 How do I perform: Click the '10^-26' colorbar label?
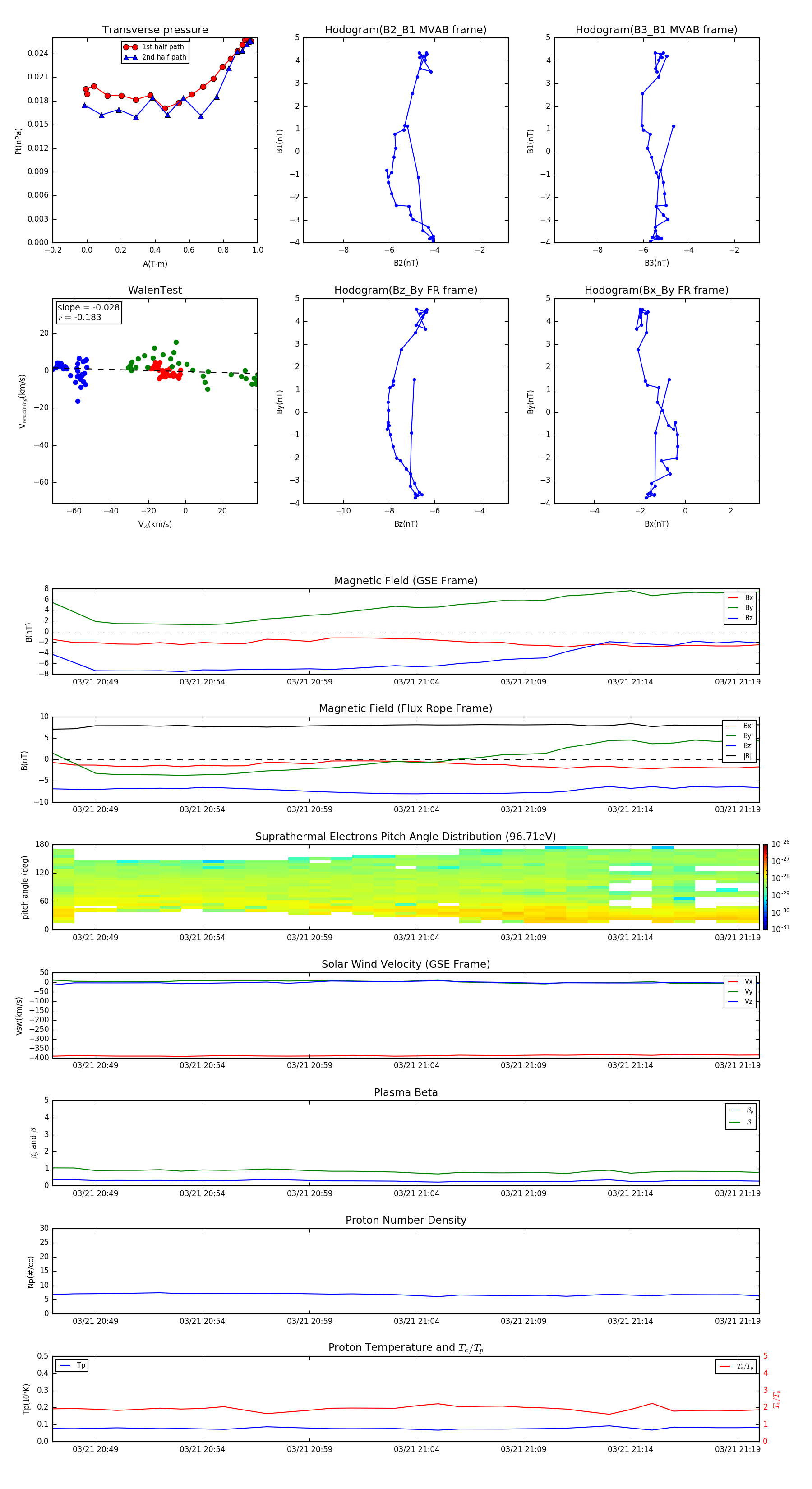coord(780,844)
